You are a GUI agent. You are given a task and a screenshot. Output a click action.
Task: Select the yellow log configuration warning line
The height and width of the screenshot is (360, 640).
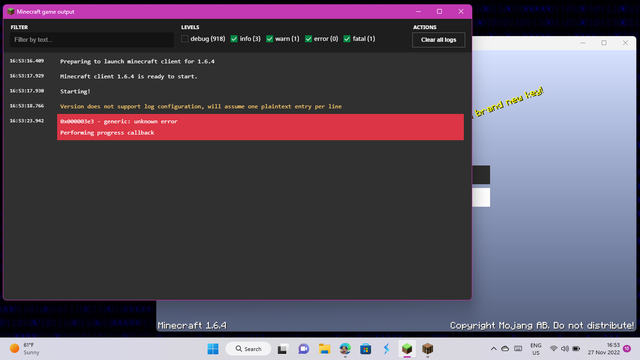pyautogui.click(x=201, y=106)
